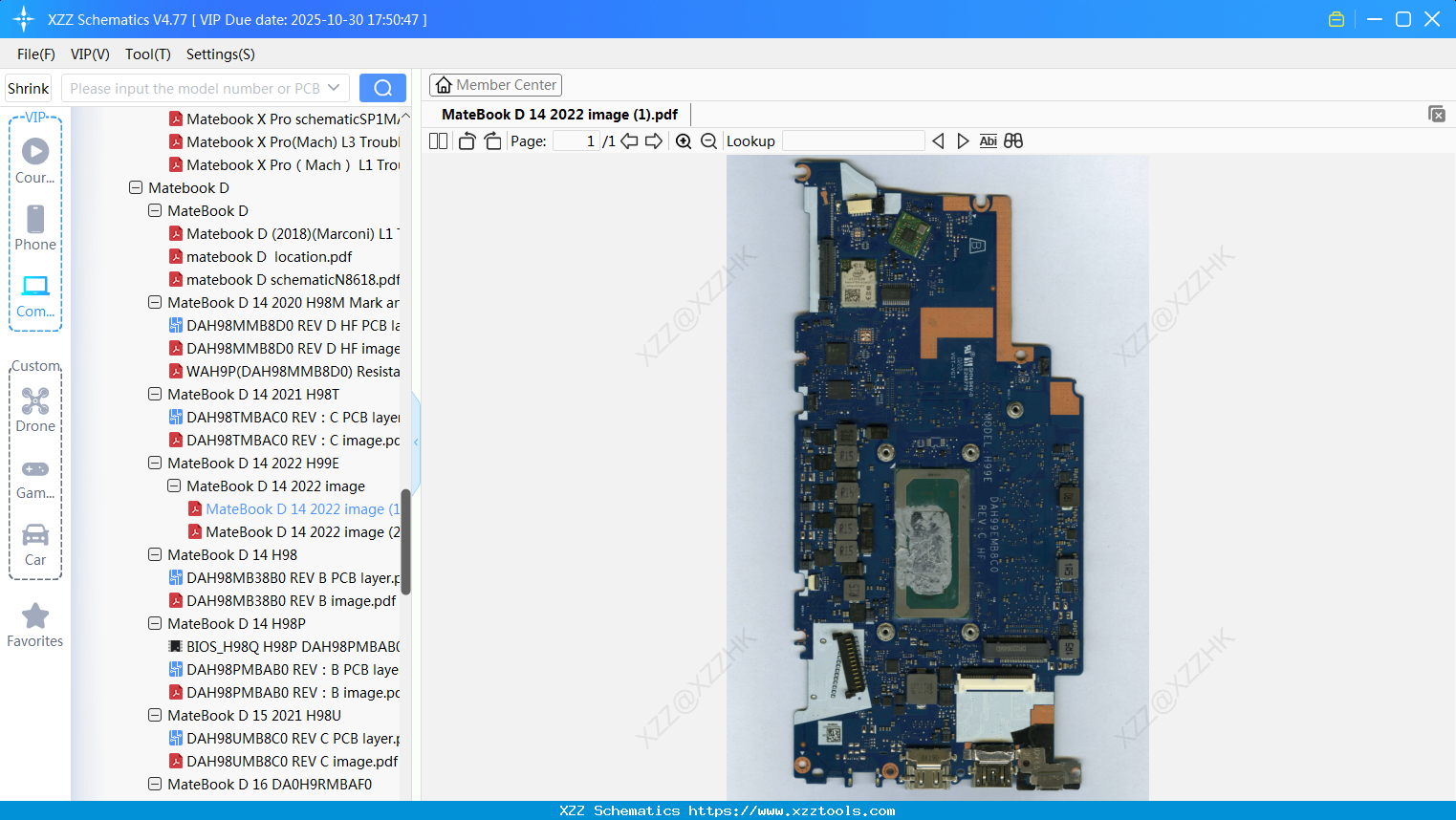
Task: Zoom out of the PDF
Action: (708, 140)
